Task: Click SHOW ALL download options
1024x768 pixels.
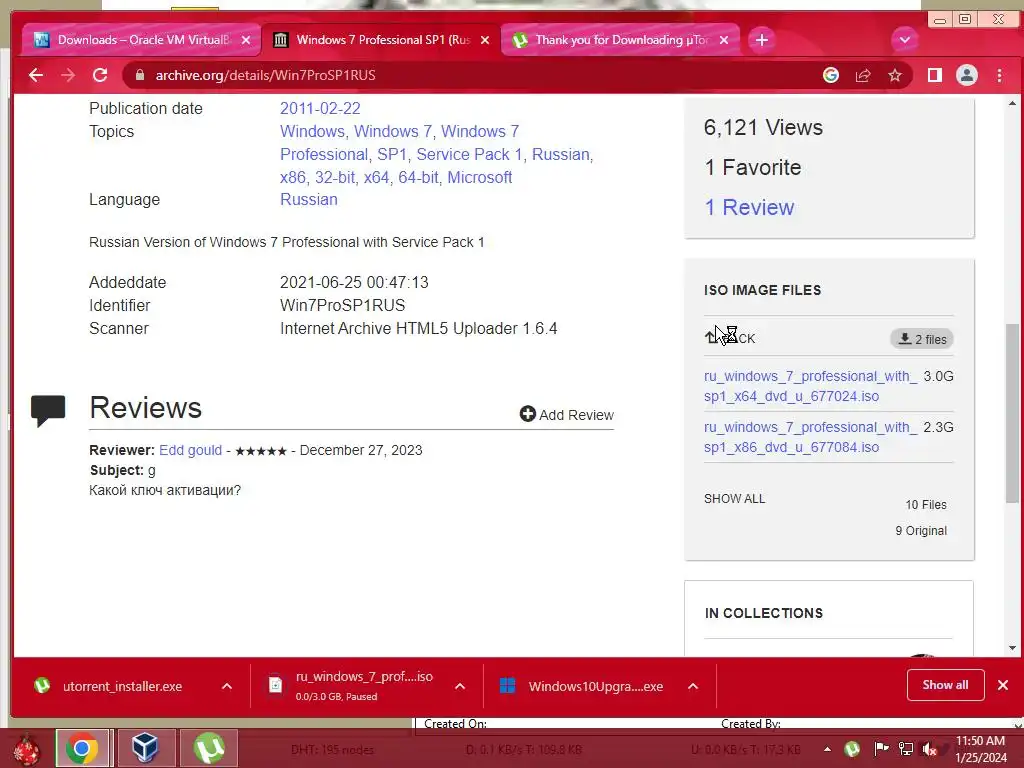Action: click(x=734, y=499)
